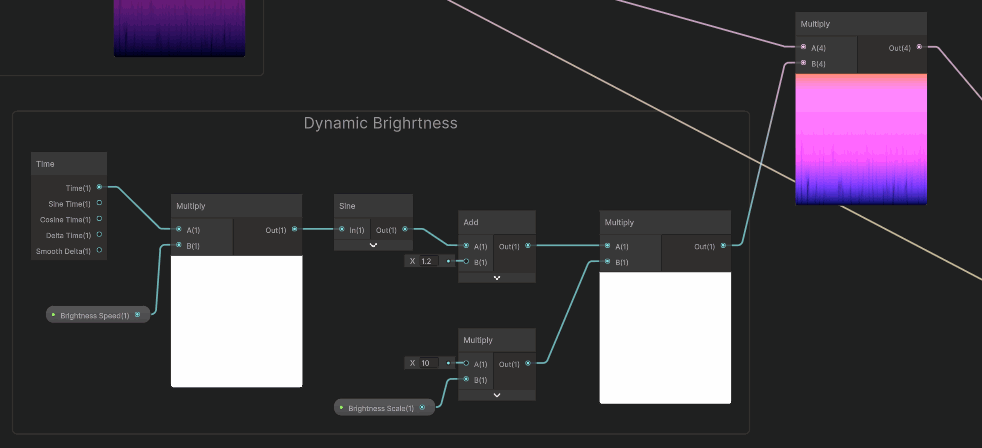Click B(1) port of Multiply after Add node
Viewport: 982px width, 448px height.
607,261
